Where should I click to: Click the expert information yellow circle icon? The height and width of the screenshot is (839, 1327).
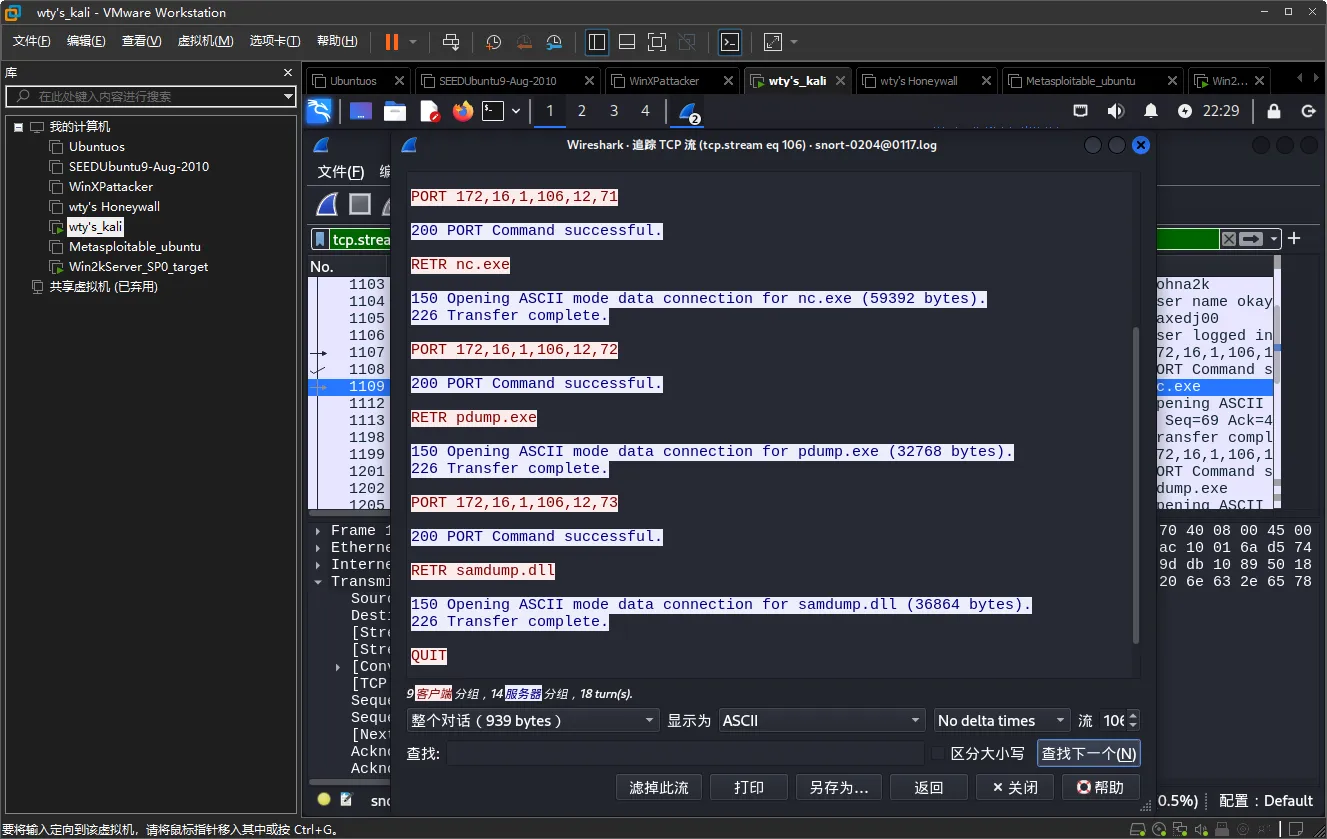(x=324, y=799)
